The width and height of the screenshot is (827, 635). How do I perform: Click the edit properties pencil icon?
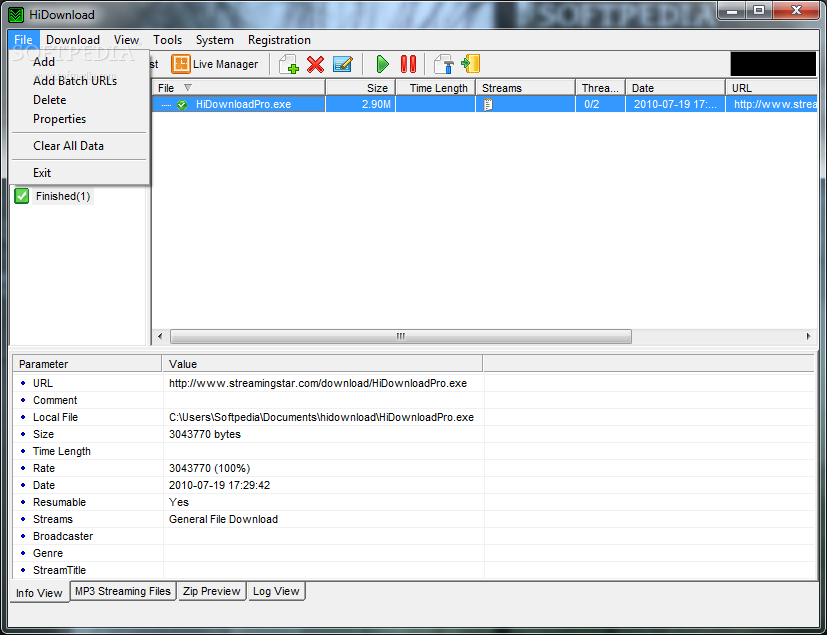click(x=343, y=64)
